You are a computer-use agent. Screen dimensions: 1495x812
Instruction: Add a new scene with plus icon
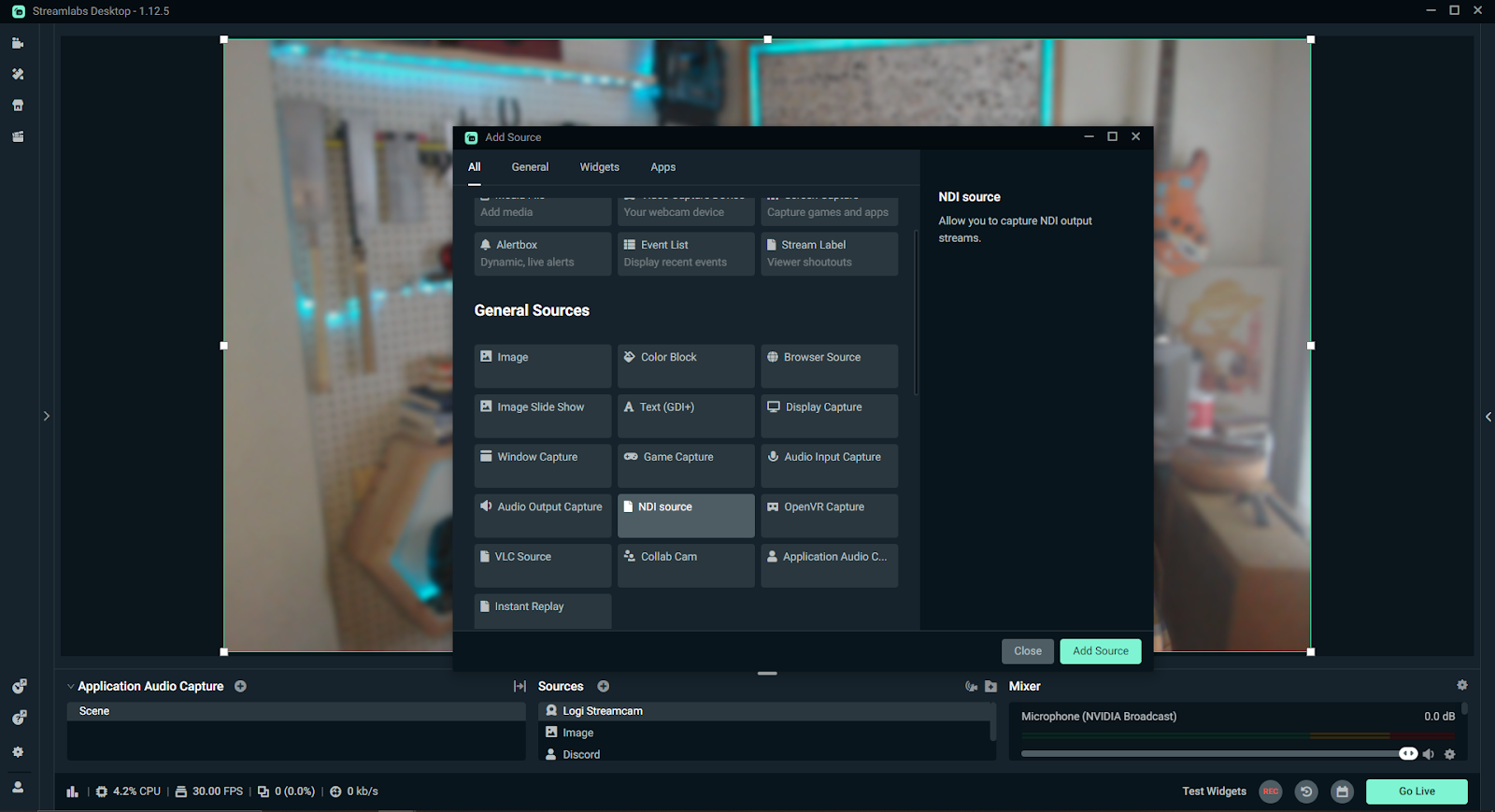(240, 686)
